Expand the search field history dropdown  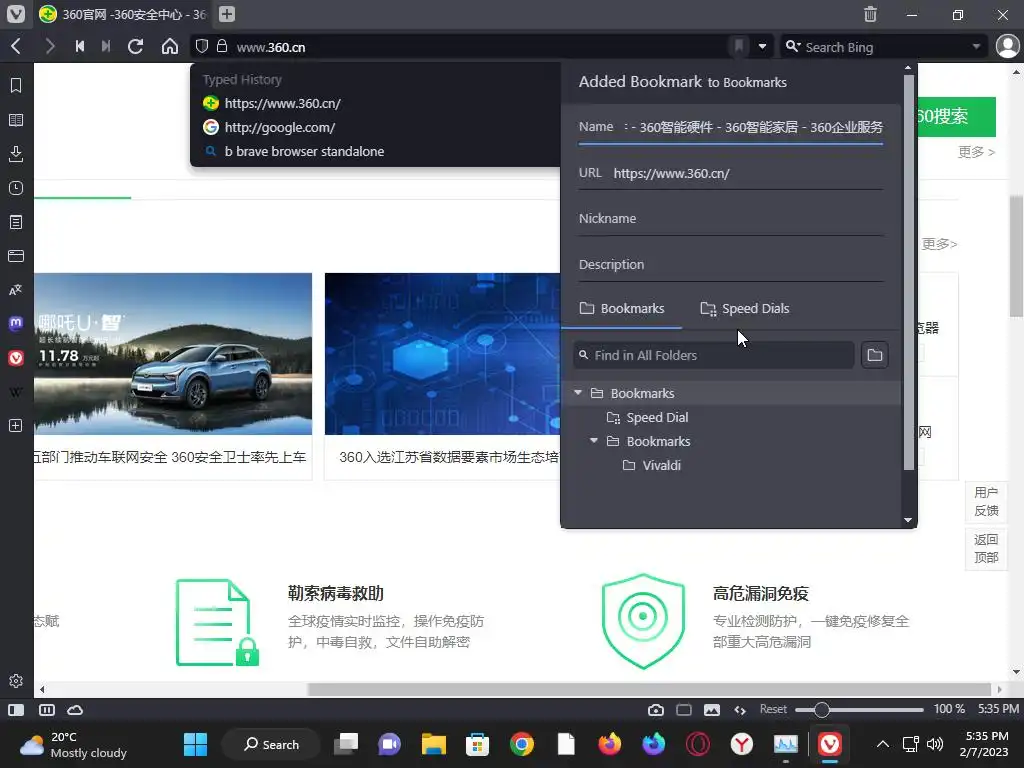pos(976,46)
